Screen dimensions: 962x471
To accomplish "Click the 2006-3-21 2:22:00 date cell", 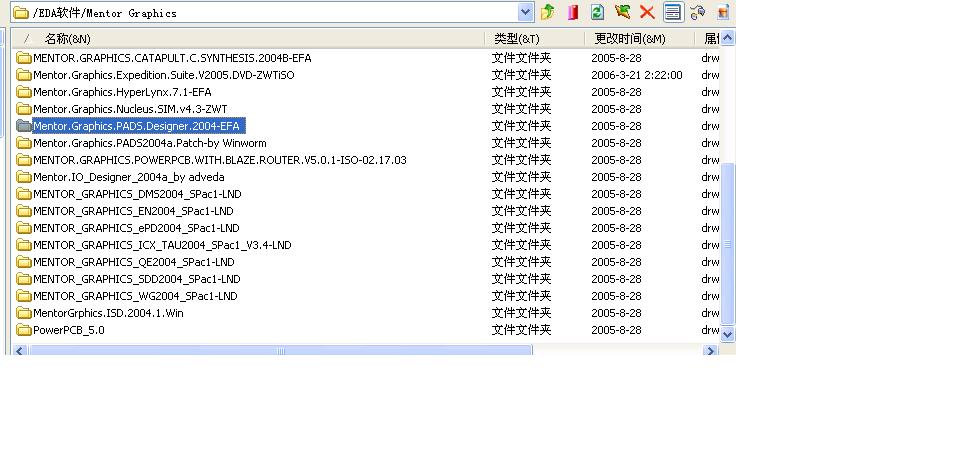I will tap(637, 75).
